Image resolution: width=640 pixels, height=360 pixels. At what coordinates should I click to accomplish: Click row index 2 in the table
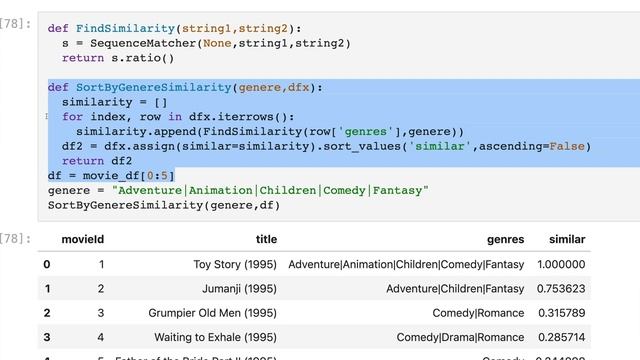[47, 313]
